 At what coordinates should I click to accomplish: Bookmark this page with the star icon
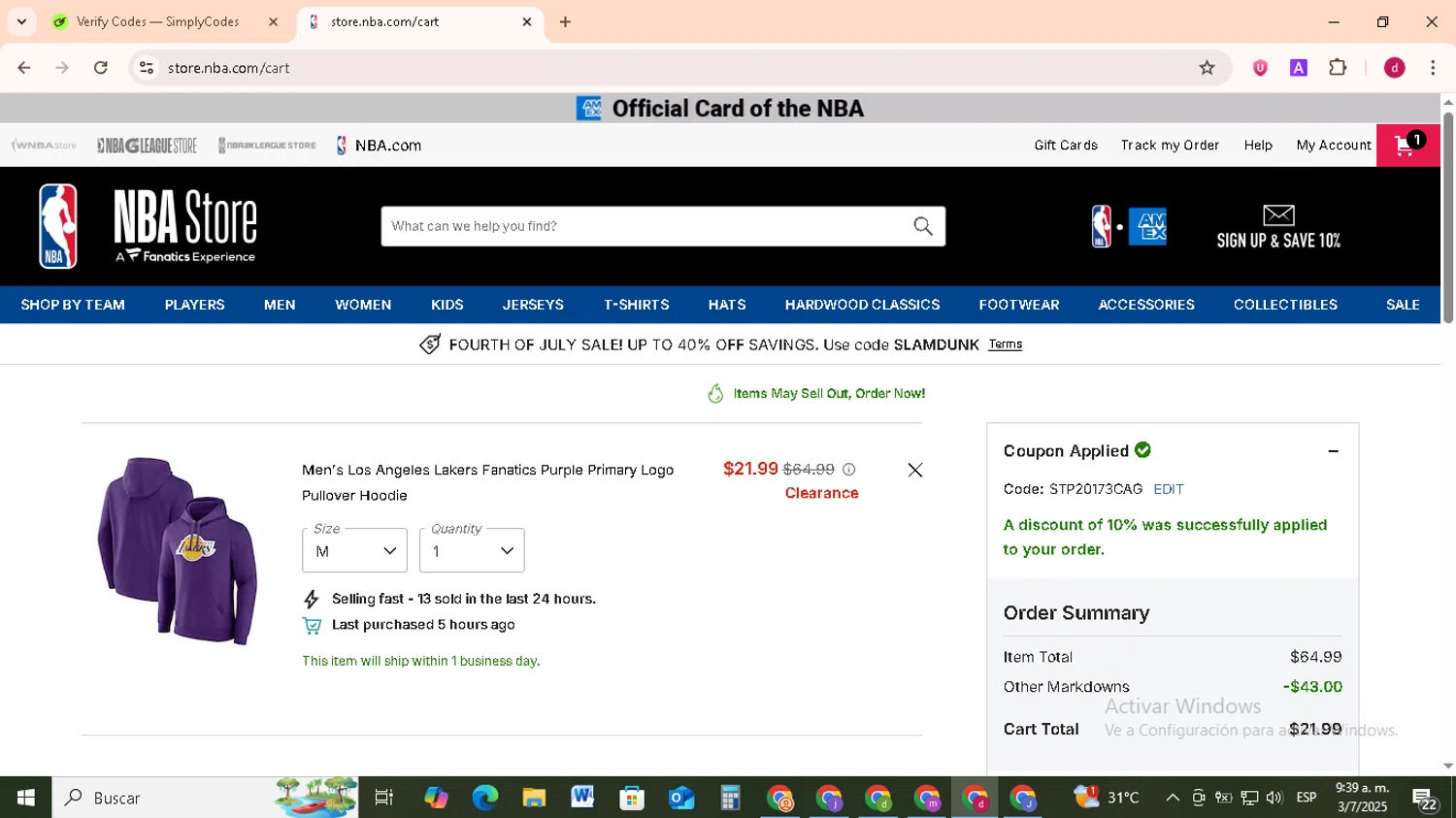click(x=1207, y=68)
